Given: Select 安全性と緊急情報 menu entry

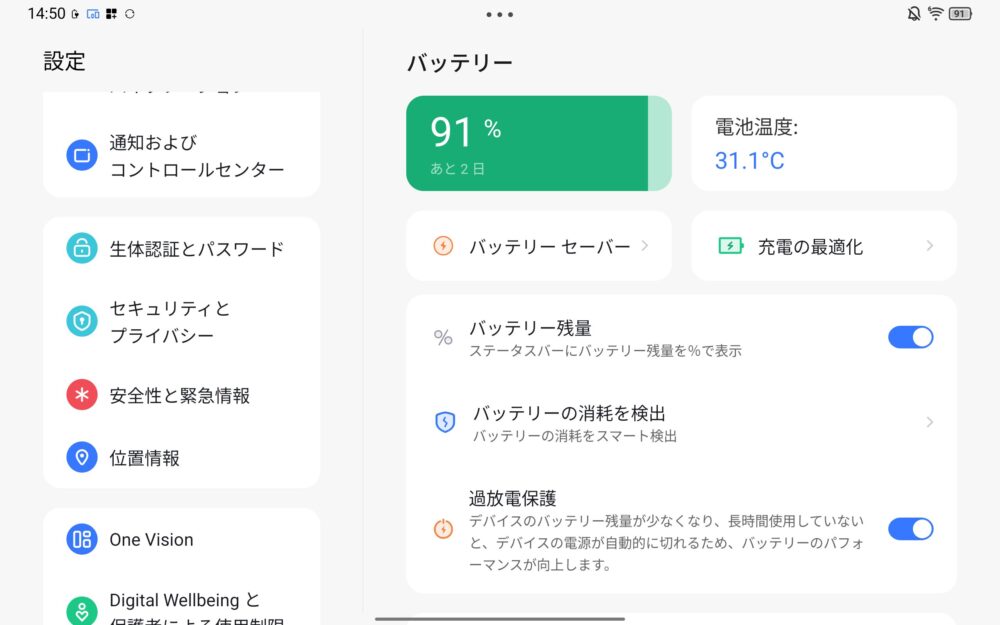Looking at the screenshot, I should [180, 396].
